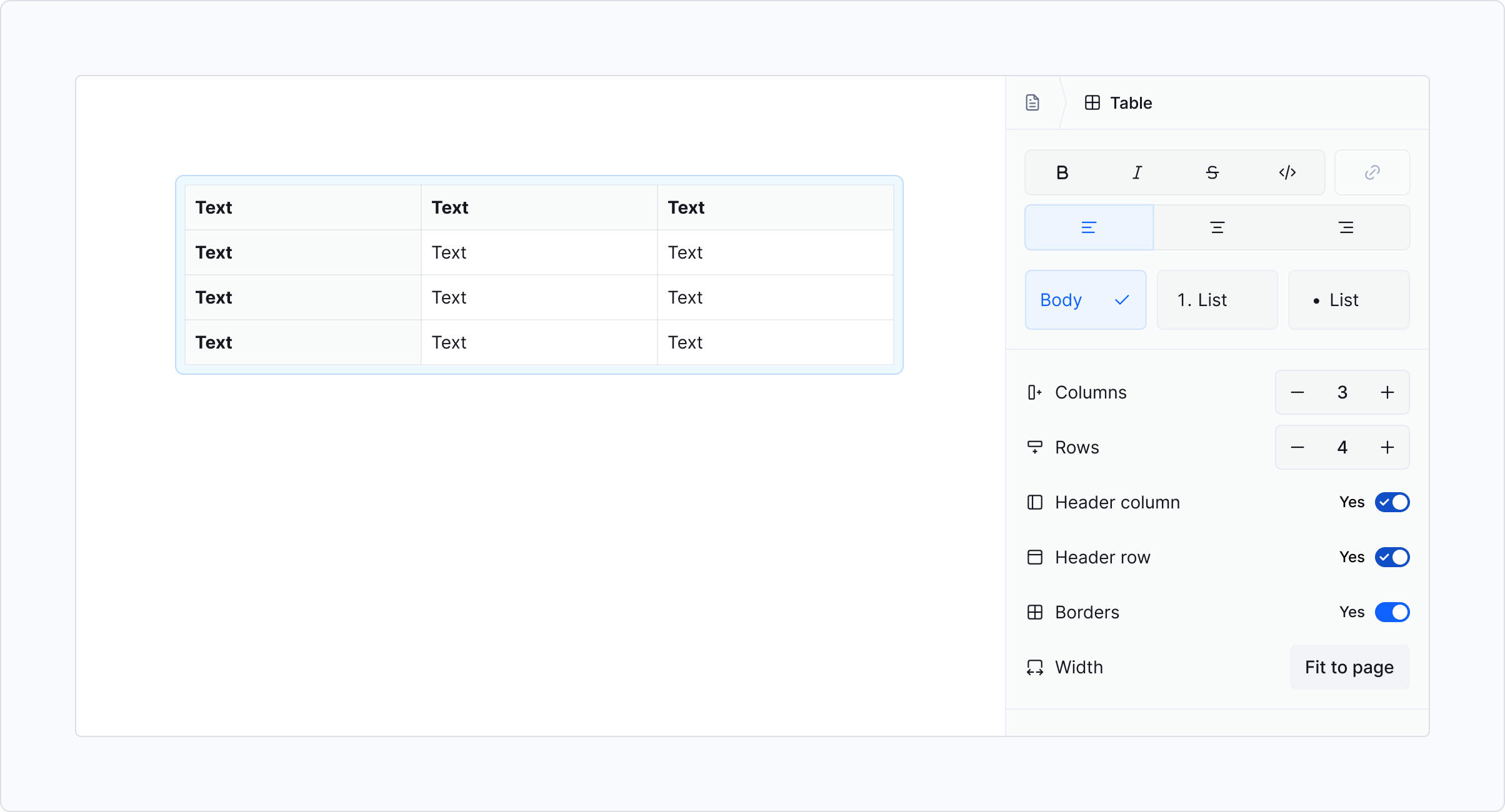Align text to the right
Viewport: 1505px width, 812px height.
point(1346,227)
